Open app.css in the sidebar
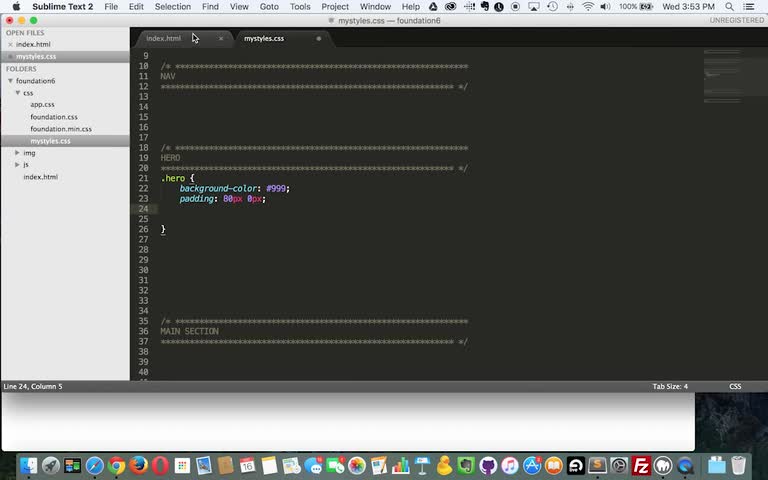The width and height of the screenshot is (768, 480). [x=42, y=104]
